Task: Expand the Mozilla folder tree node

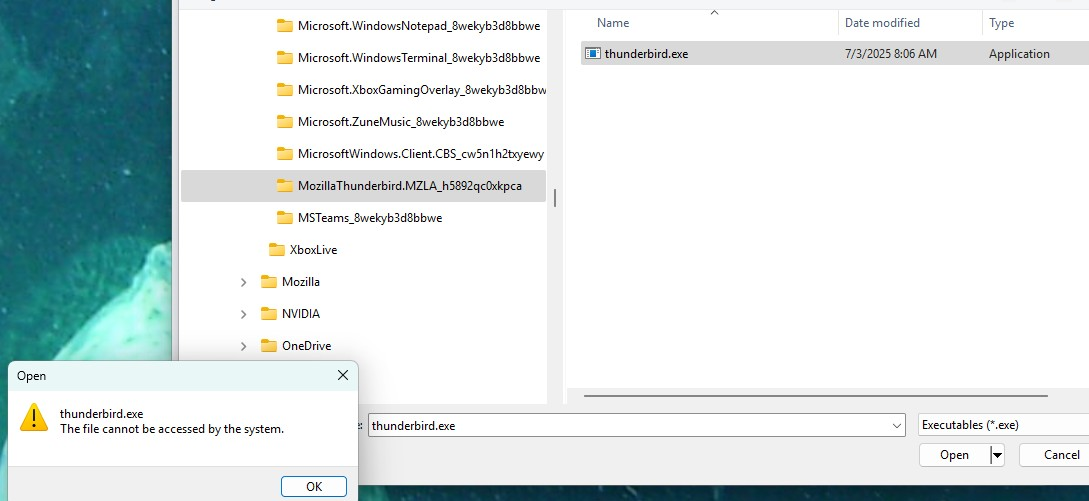Action: click(x=243, y=282)
